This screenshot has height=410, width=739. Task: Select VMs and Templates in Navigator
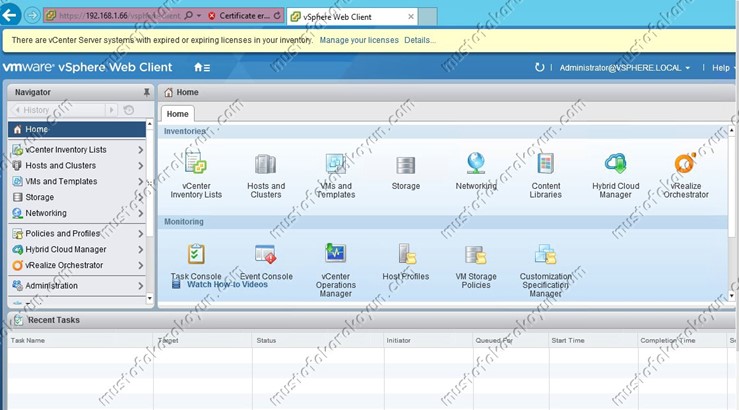[x=77, y=181]
